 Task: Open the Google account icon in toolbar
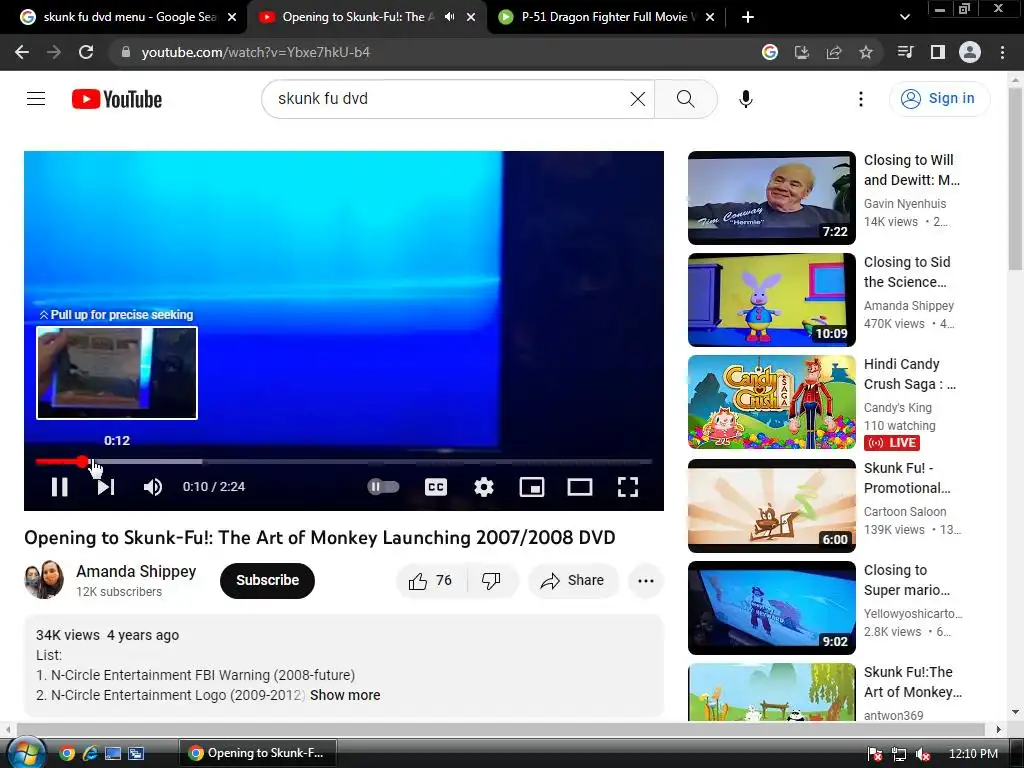pyautogui.click(x=770, y=52)
